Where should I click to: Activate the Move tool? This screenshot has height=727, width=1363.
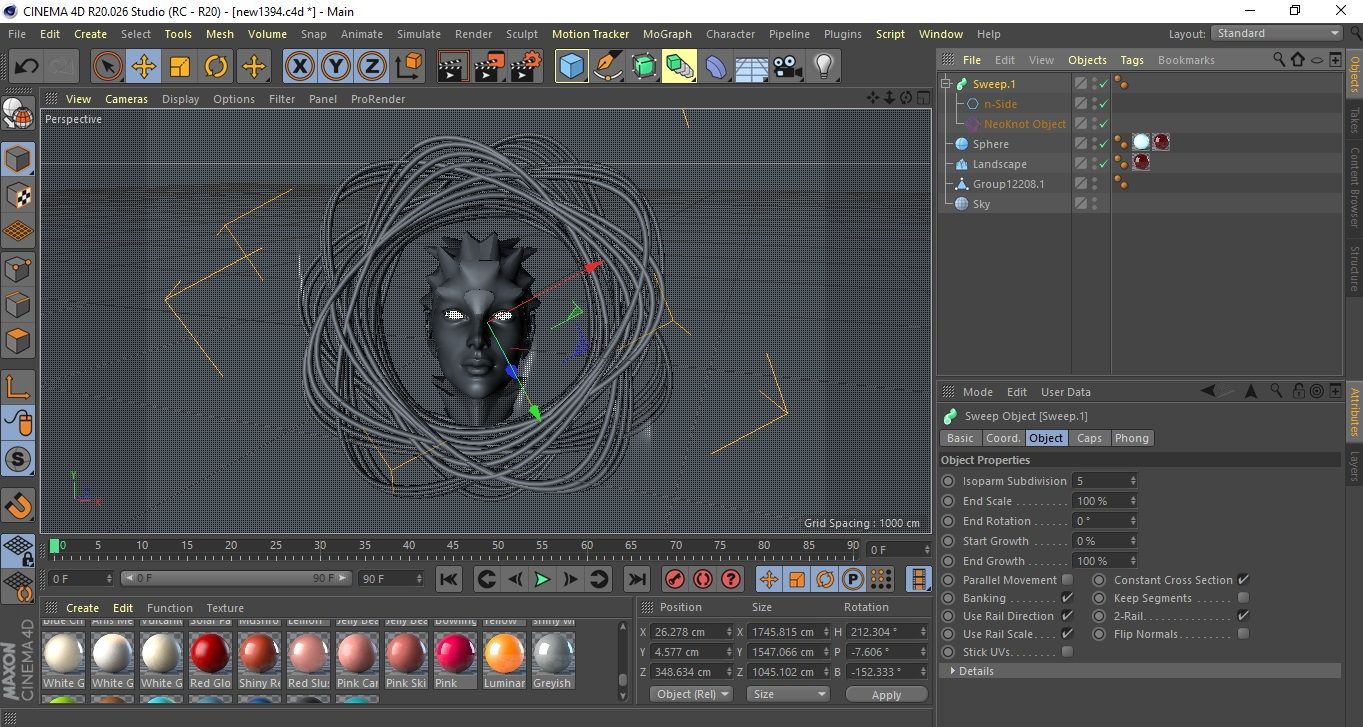coord(144,67)
